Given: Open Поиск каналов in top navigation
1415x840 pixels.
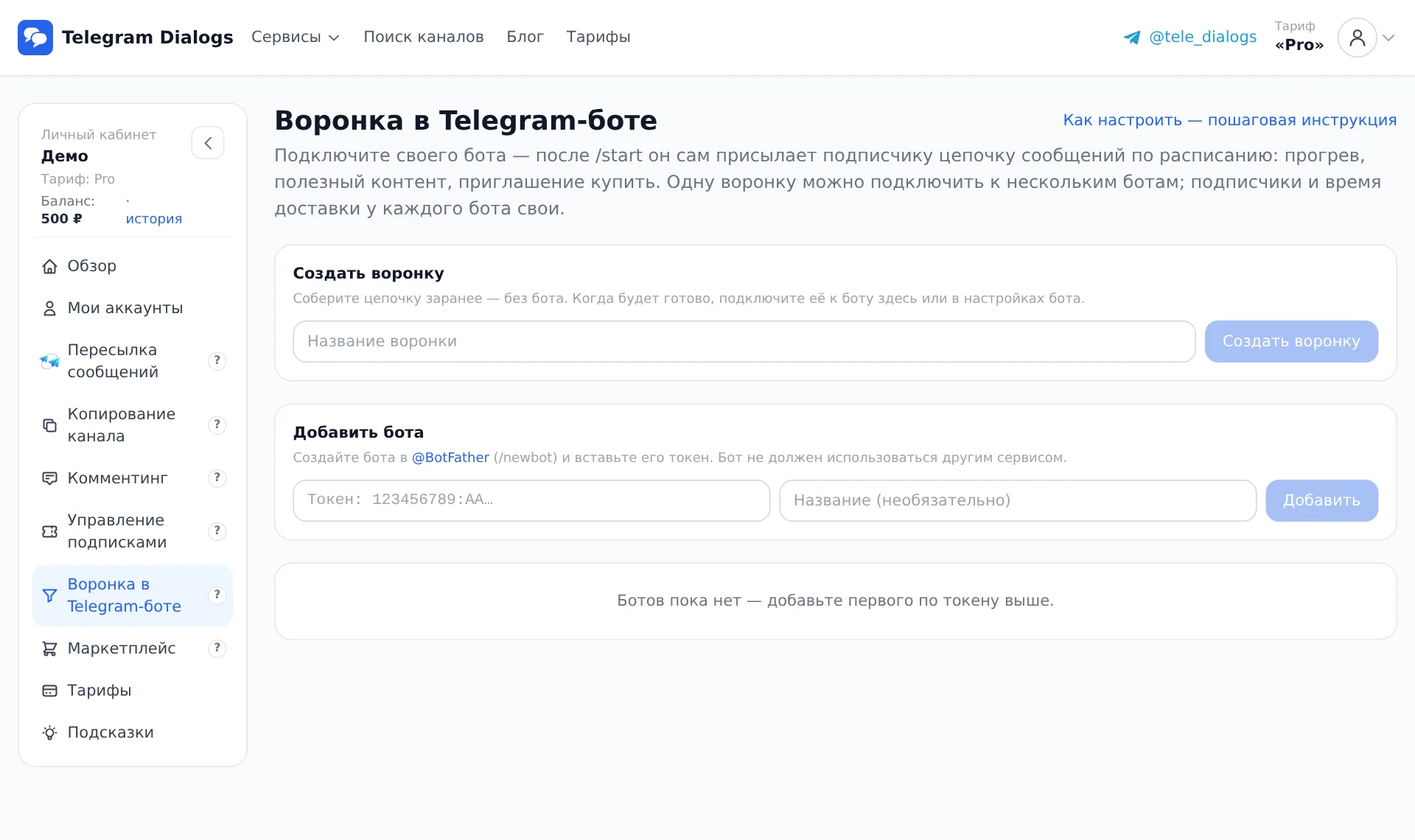Looking at the screenshot, I should point(424,37).
